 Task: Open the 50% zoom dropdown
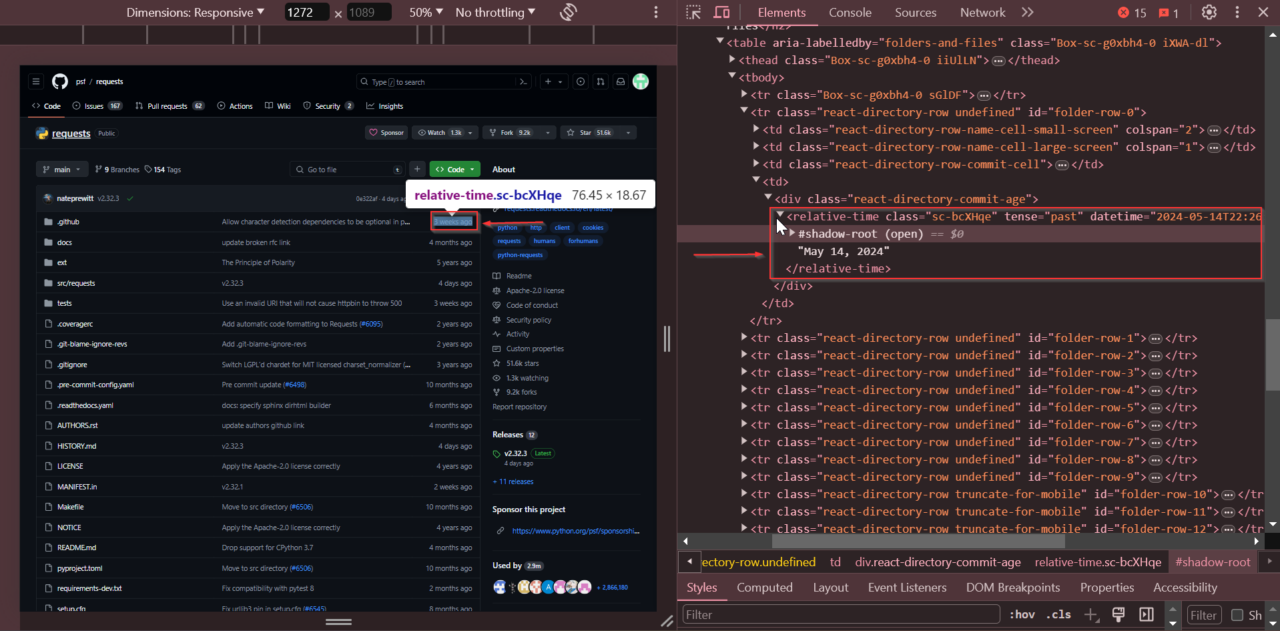(427, 12)
